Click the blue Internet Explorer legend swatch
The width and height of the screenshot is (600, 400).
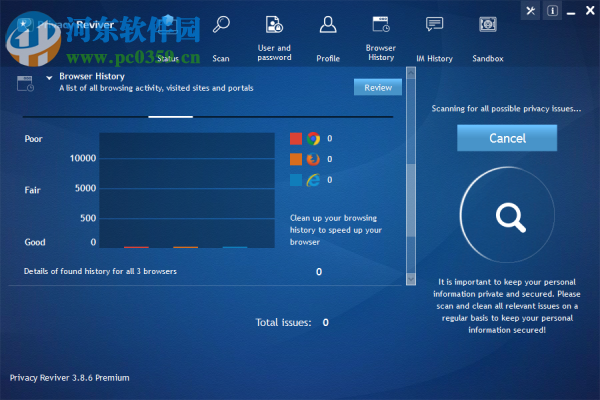pyautogui.click(x=296, y=180)
